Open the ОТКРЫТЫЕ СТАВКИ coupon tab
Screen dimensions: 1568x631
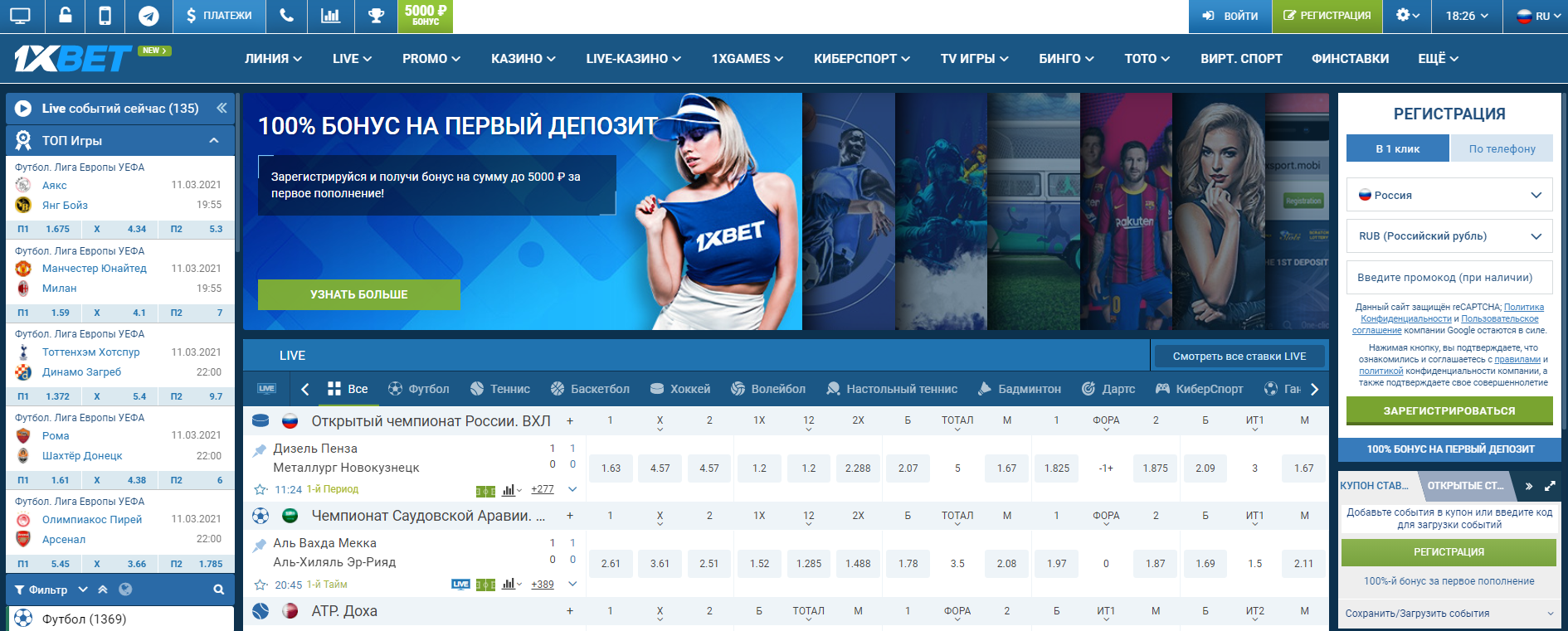(1465, 486)
